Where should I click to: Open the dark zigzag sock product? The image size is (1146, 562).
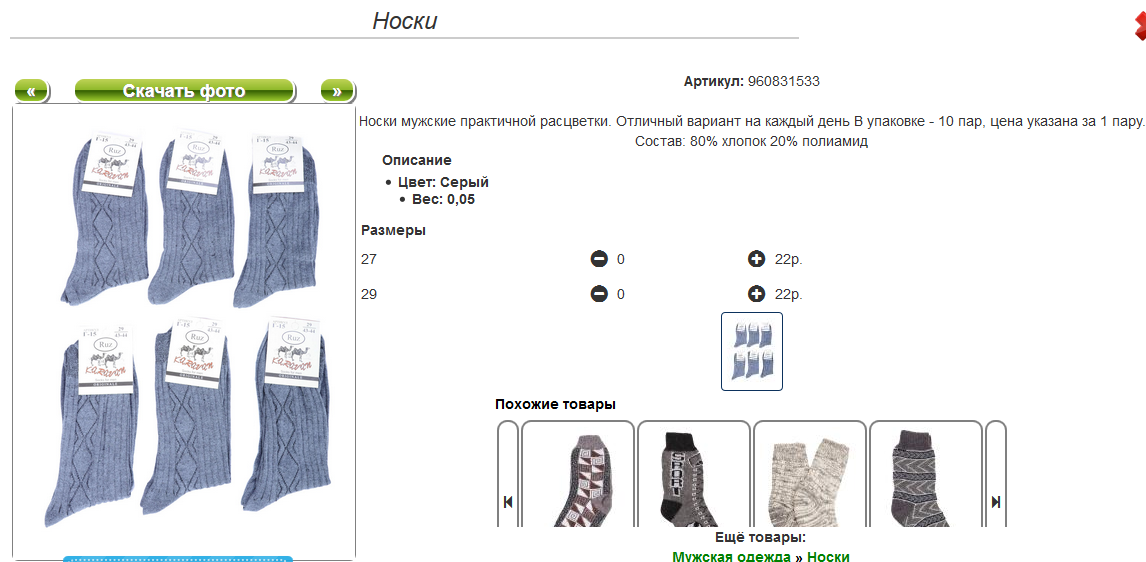coord(925,474)
